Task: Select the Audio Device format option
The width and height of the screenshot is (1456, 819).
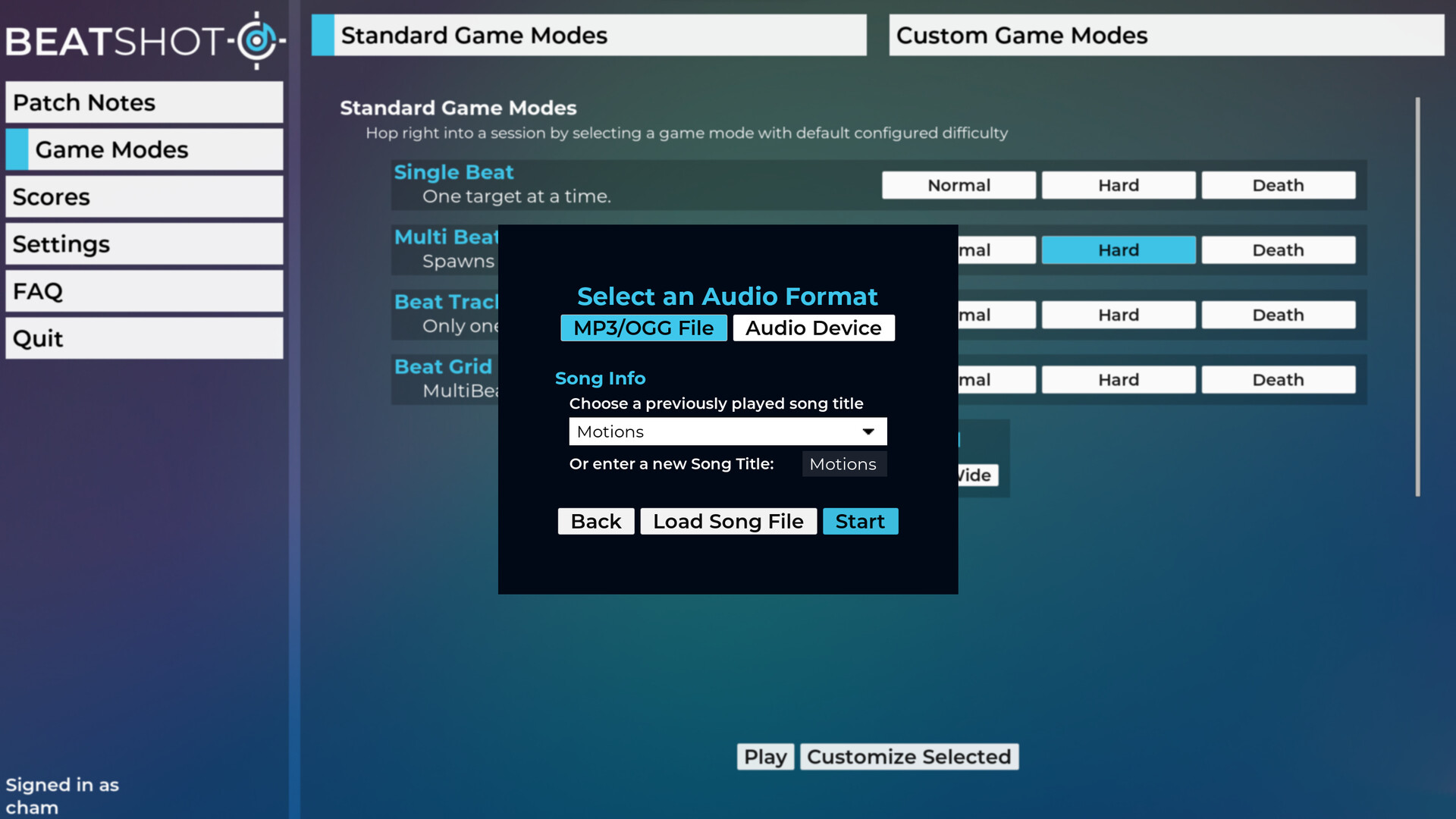Action: tap(814, 328)
